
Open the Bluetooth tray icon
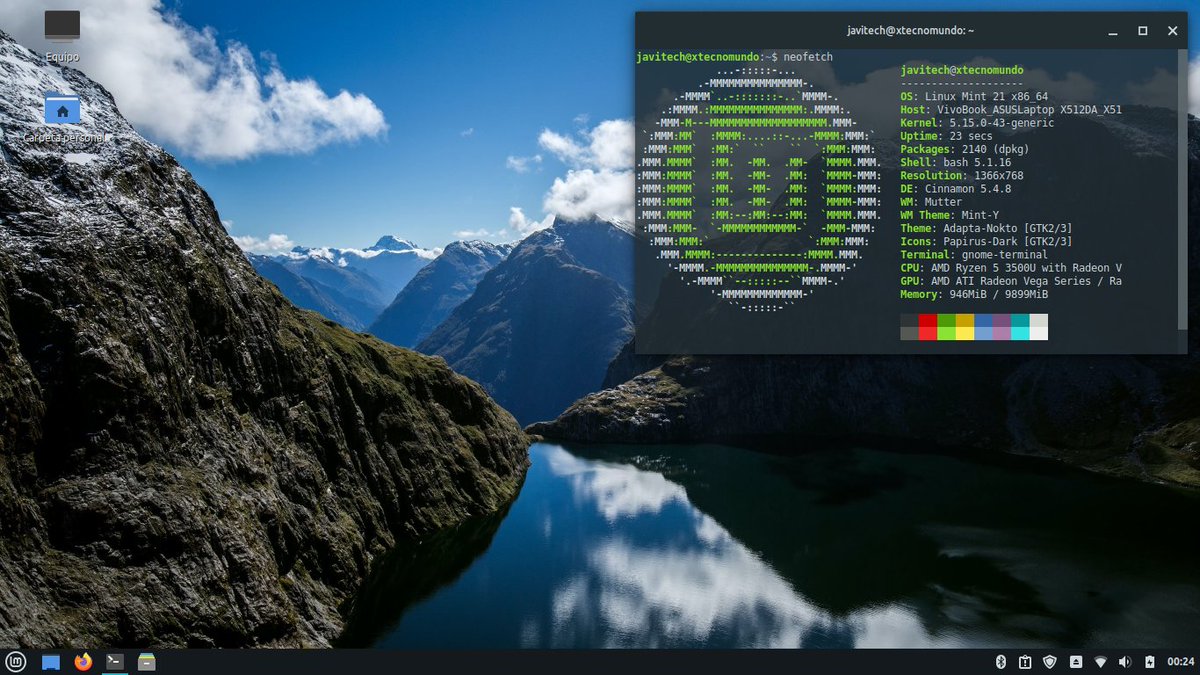coord(1000,661)
